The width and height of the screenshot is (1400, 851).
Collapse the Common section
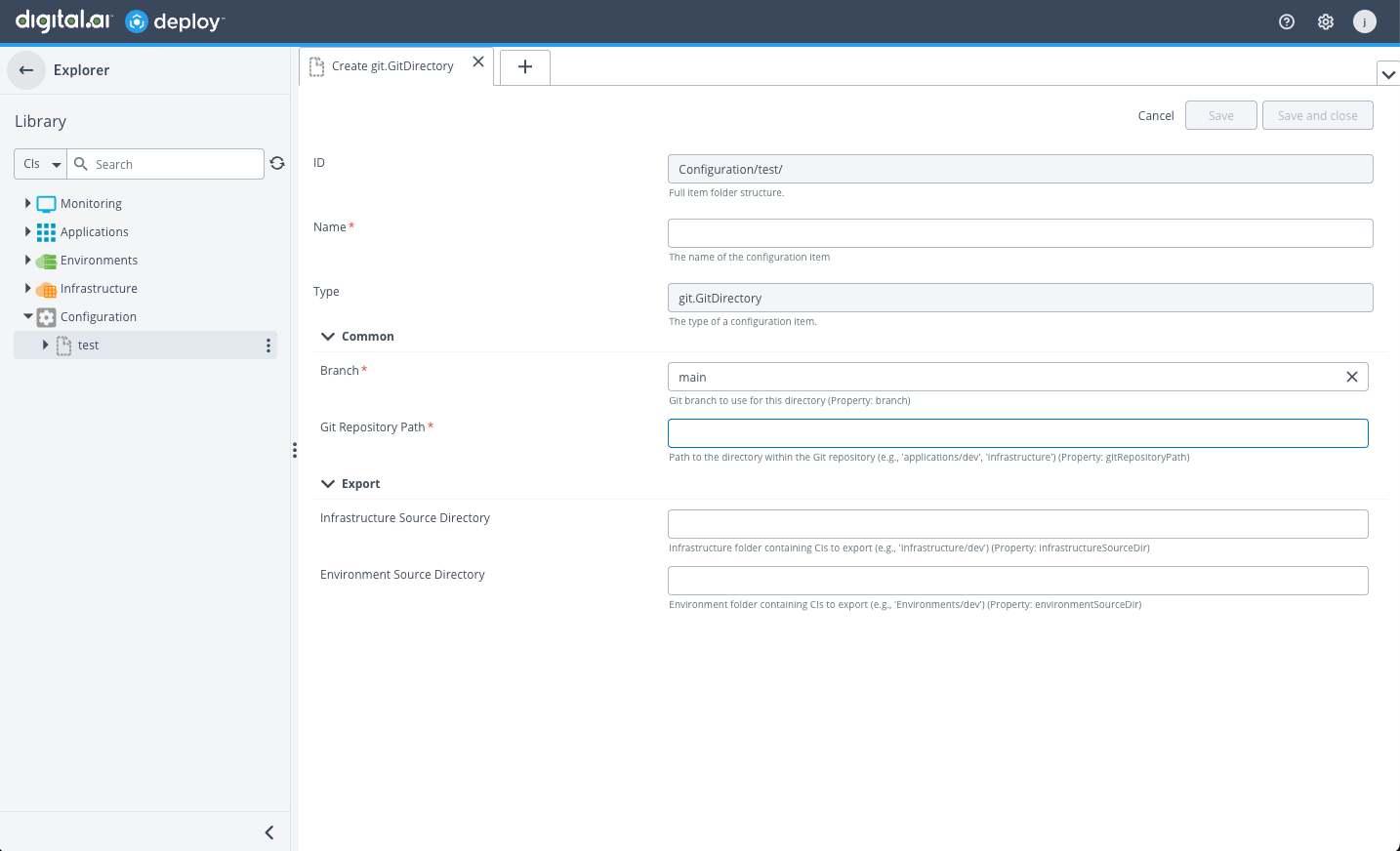click(328, 336)
